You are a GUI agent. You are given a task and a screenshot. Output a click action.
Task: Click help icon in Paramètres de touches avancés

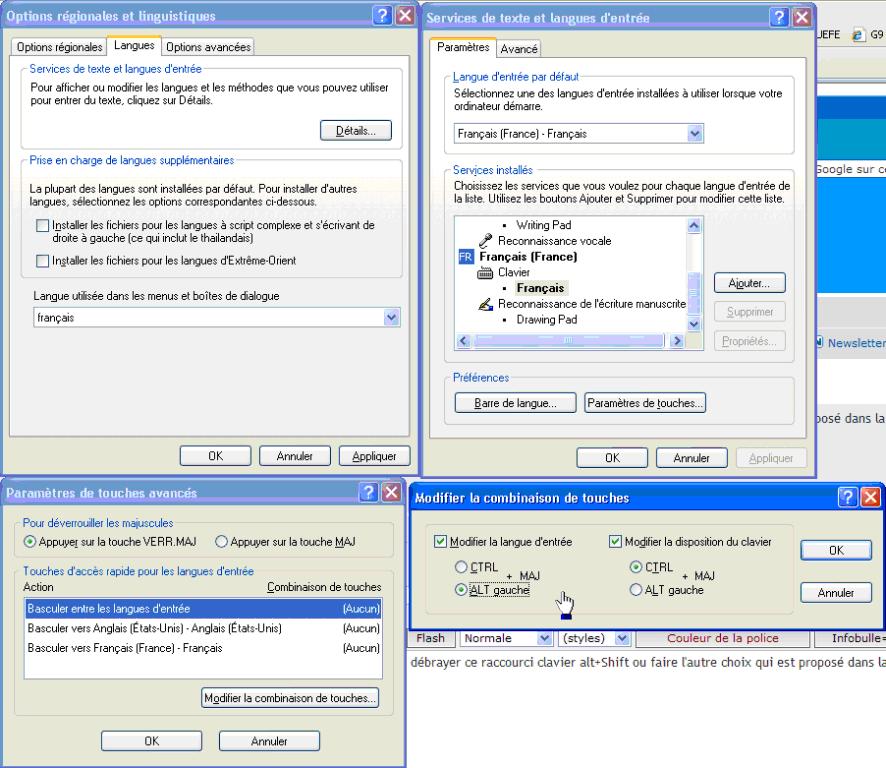tap(367, 493)
